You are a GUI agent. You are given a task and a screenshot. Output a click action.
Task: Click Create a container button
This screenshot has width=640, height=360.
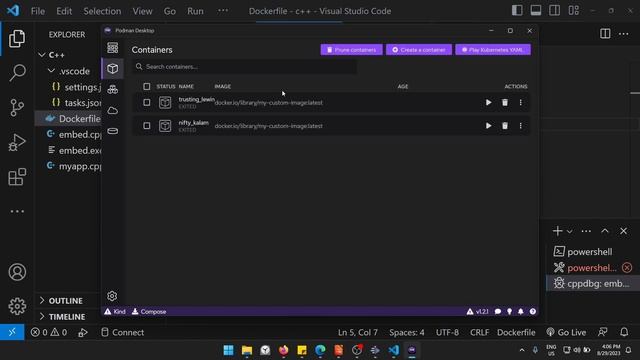[x=419, y=50]
